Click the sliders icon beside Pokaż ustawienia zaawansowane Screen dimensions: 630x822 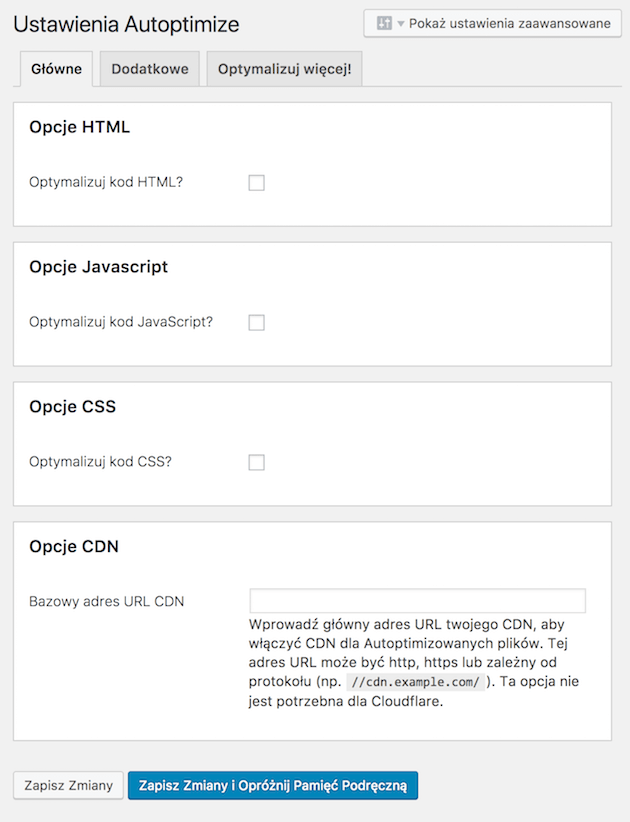(384, 23)
